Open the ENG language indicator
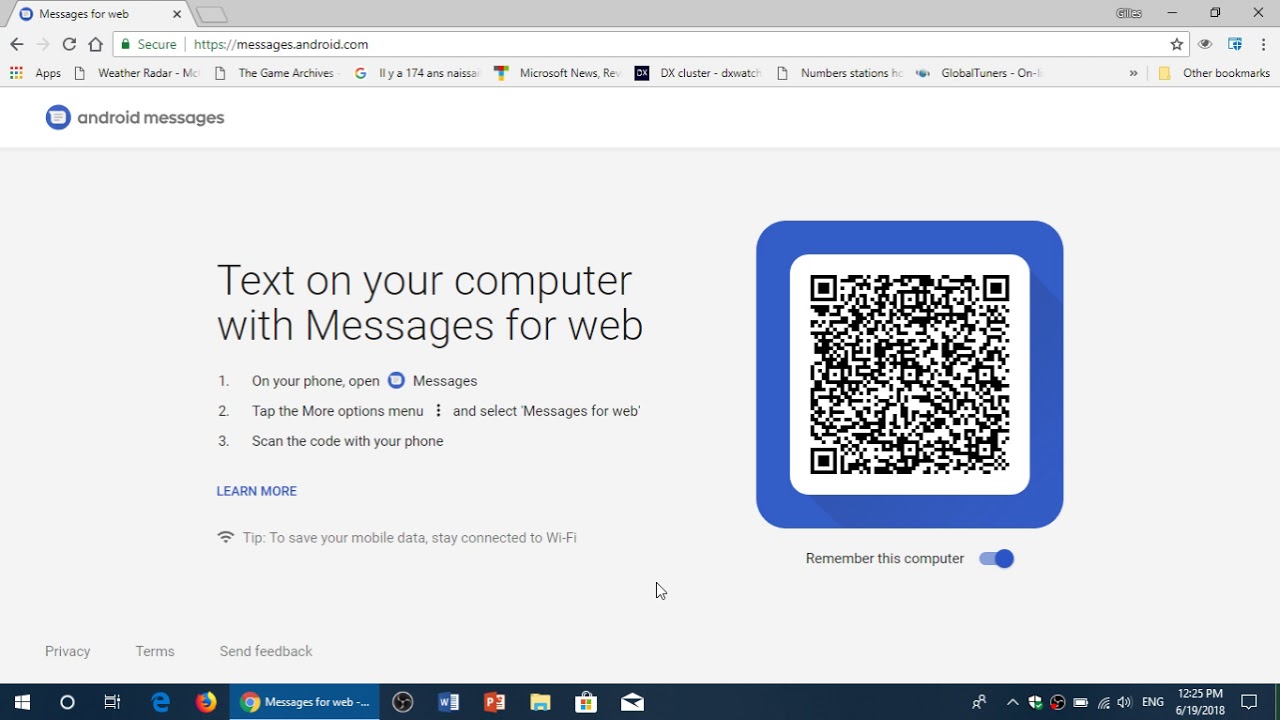Screen dimensions: 1280x720 [x=1153, y=702]
